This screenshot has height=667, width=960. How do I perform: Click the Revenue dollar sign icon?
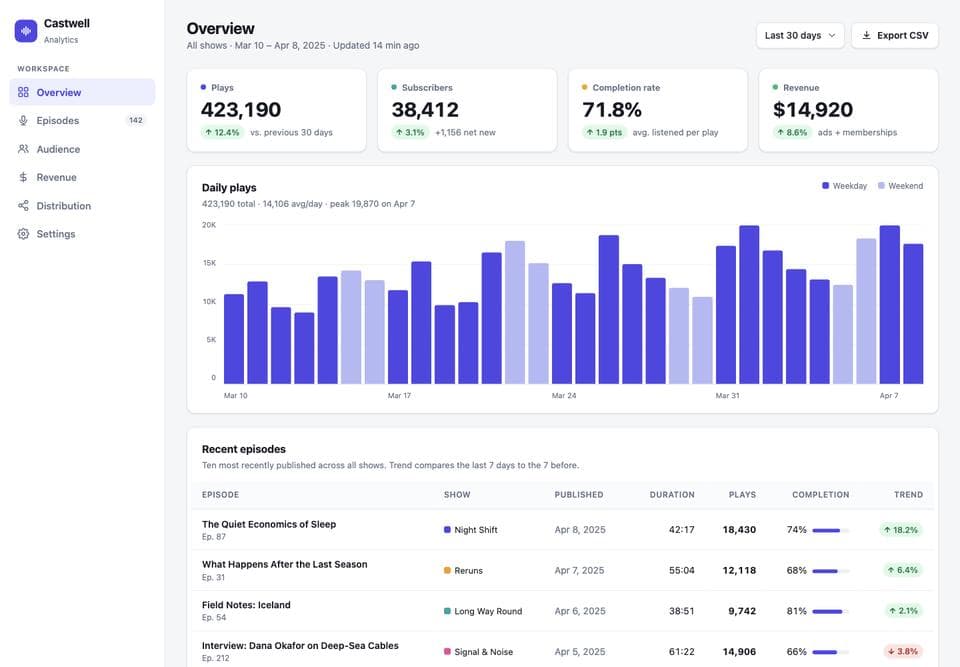tap(23, 177)
